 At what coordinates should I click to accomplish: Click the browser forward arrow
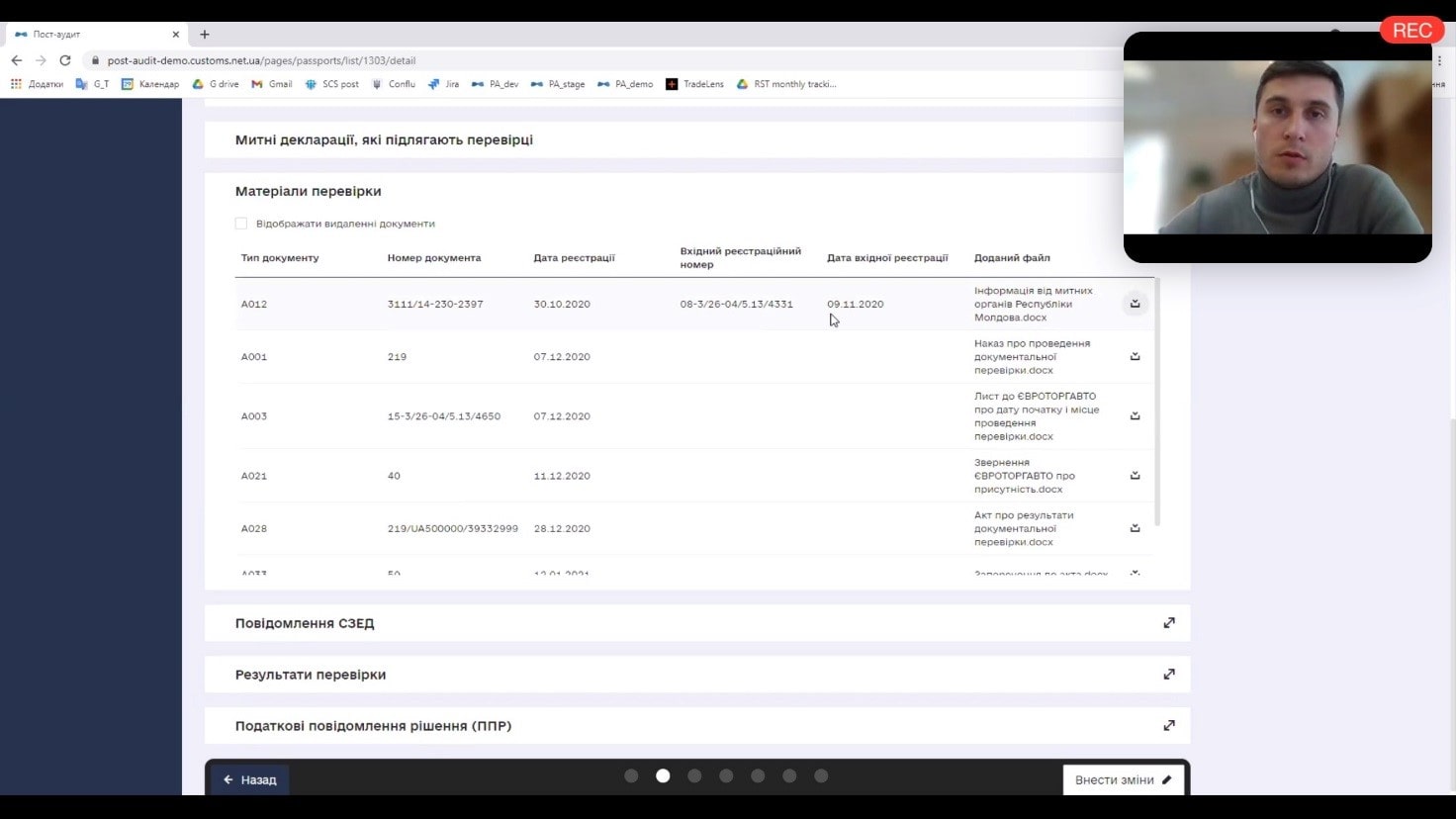[x=41, y=60]
